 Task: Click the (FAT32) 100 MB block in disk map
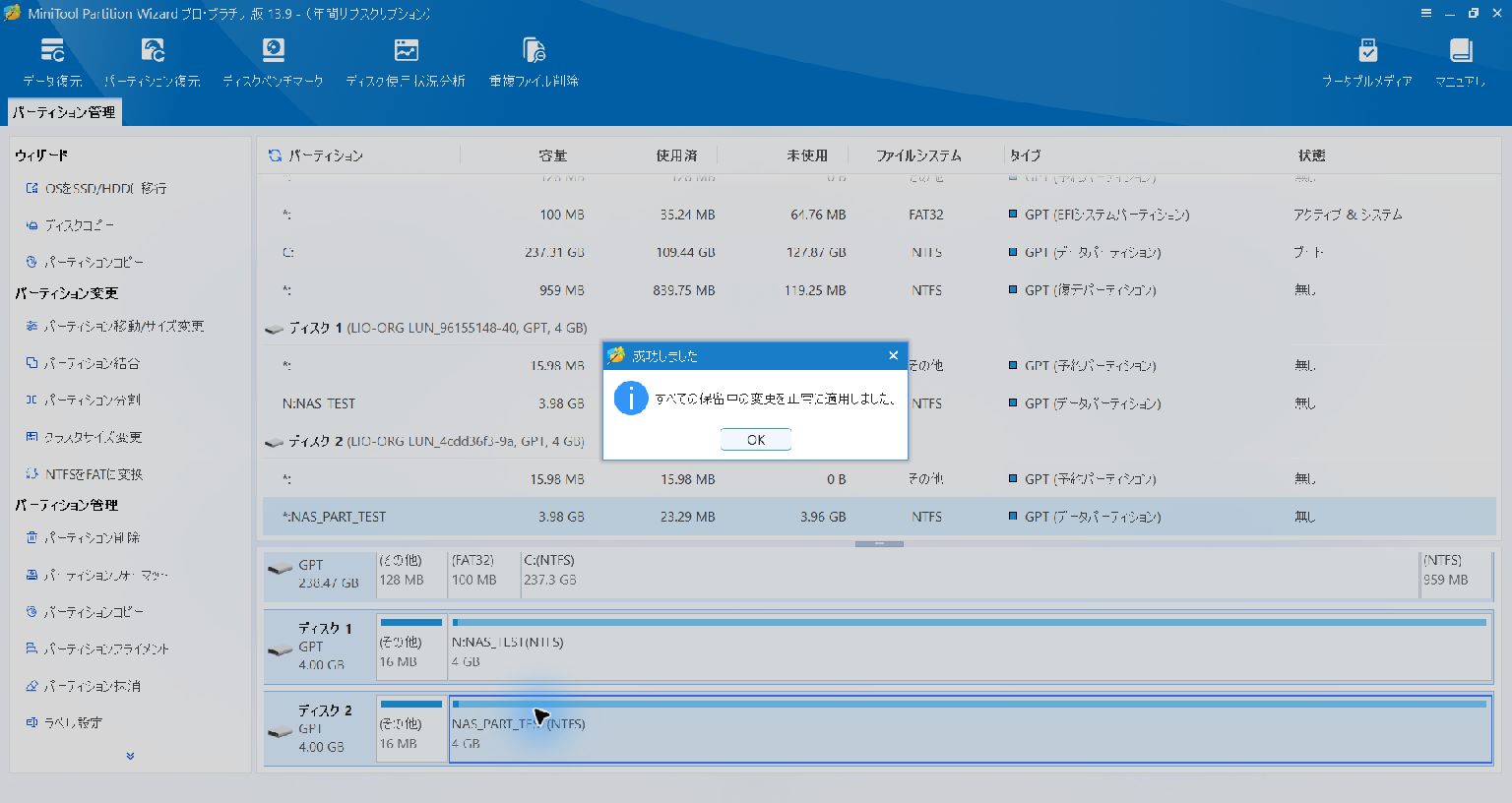483,575
